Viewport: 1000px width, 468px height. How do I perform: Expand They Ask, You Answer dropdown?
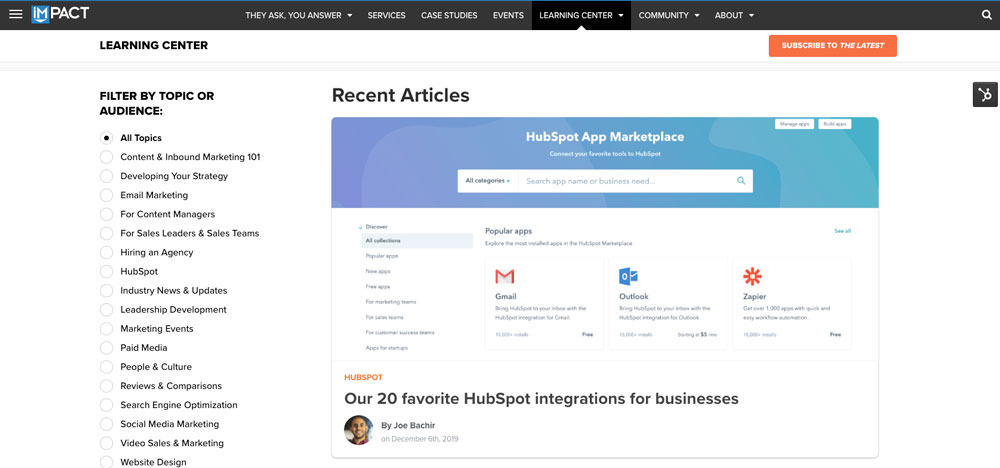point(299,15)
